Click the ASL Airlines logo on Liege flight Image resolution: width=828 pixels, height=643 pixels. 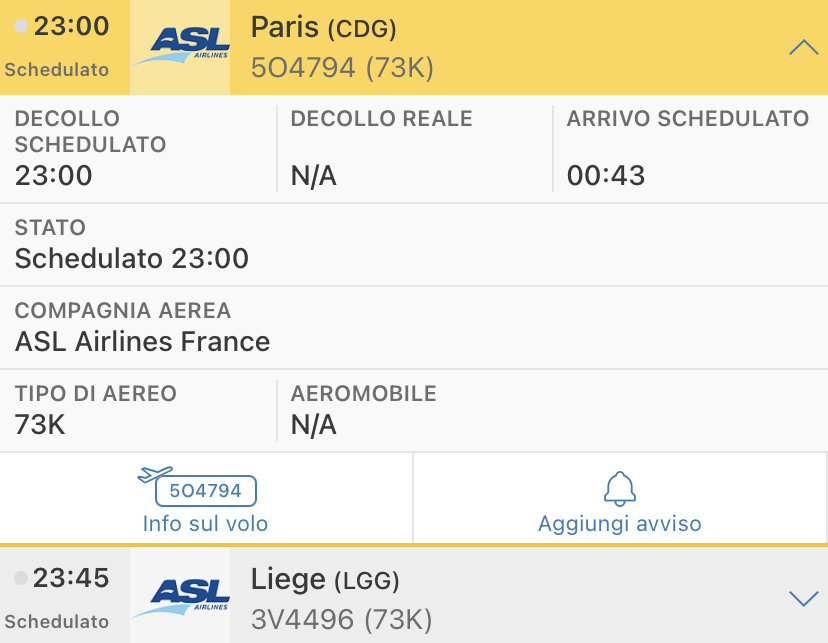click(x=180, y=595)
